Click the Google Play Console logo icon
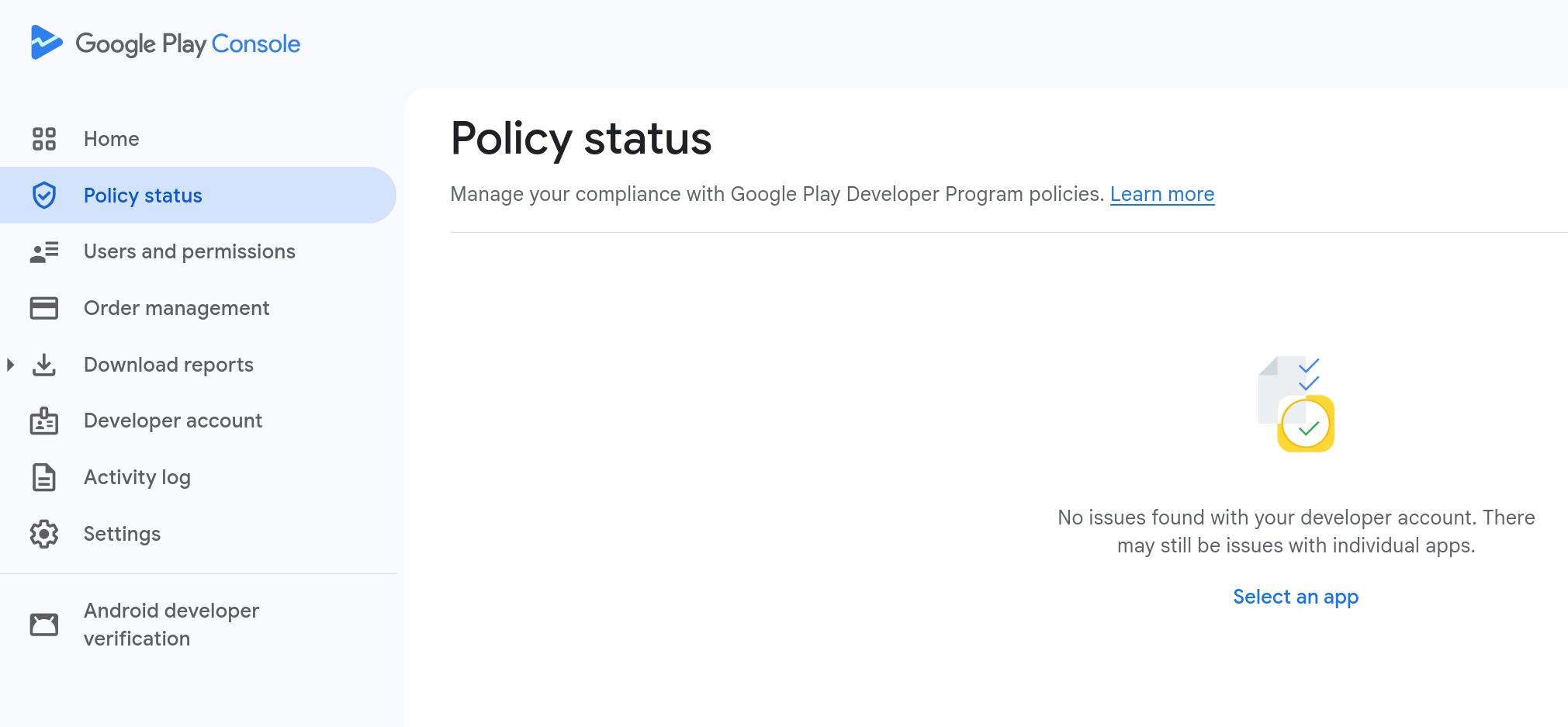Screen dimensions: 1568x727 46,43
